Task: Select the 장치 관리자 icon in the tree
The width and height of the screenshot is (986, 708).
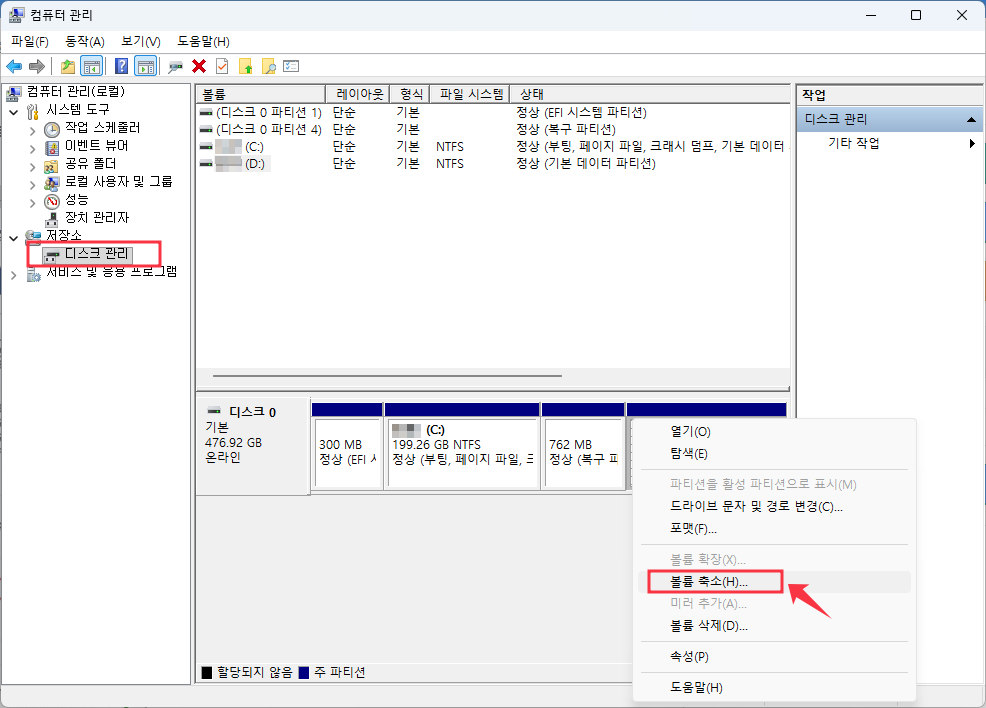Action: (53, 217)
